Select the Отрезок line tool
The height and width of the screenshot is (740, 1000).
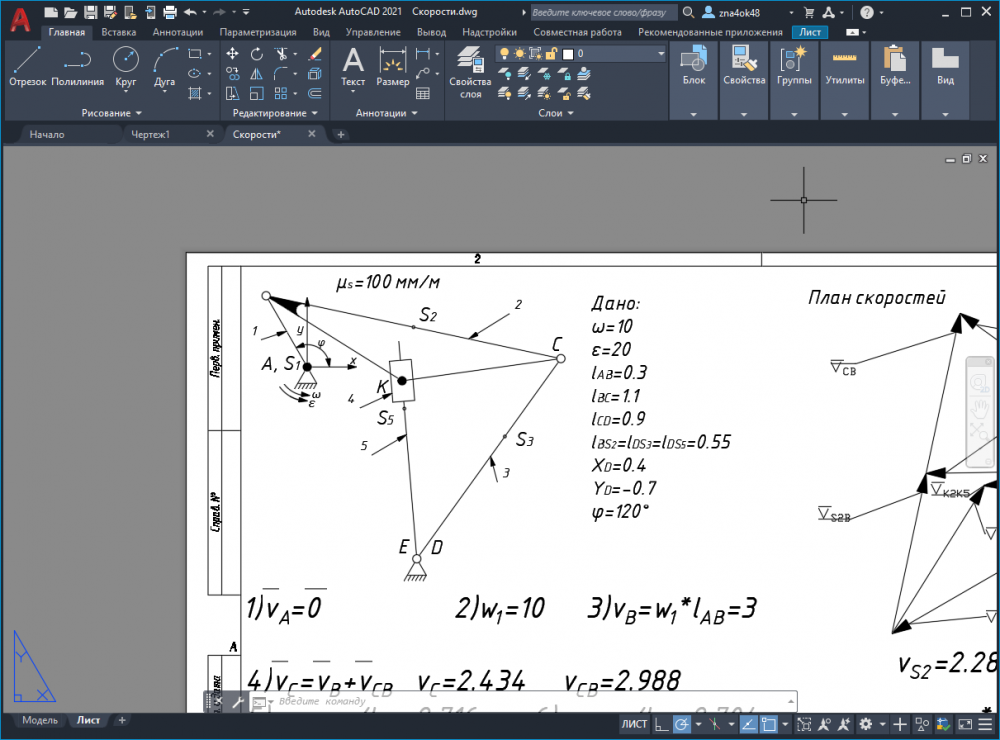[x=27, y=66]
